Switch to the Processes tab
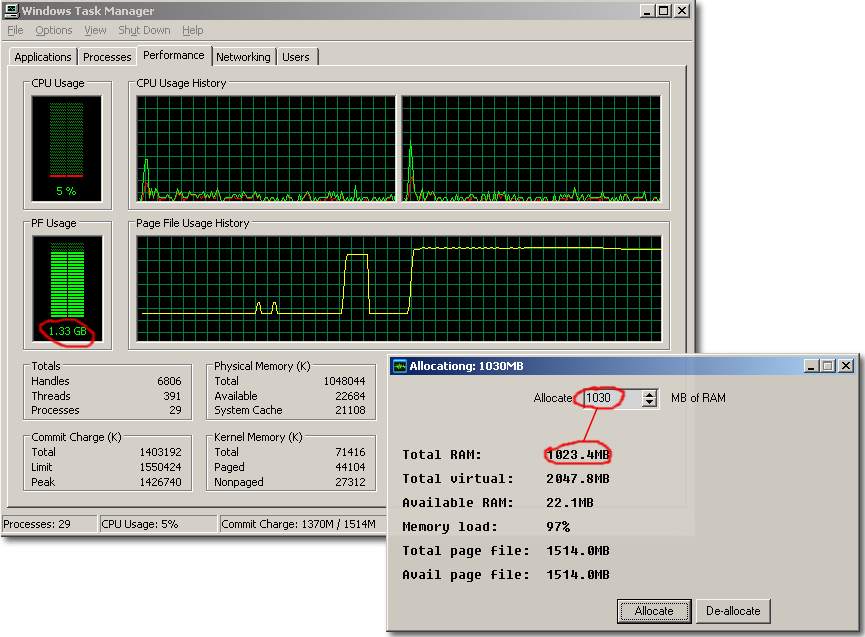The image size is (865, 637). click(107, 57)
